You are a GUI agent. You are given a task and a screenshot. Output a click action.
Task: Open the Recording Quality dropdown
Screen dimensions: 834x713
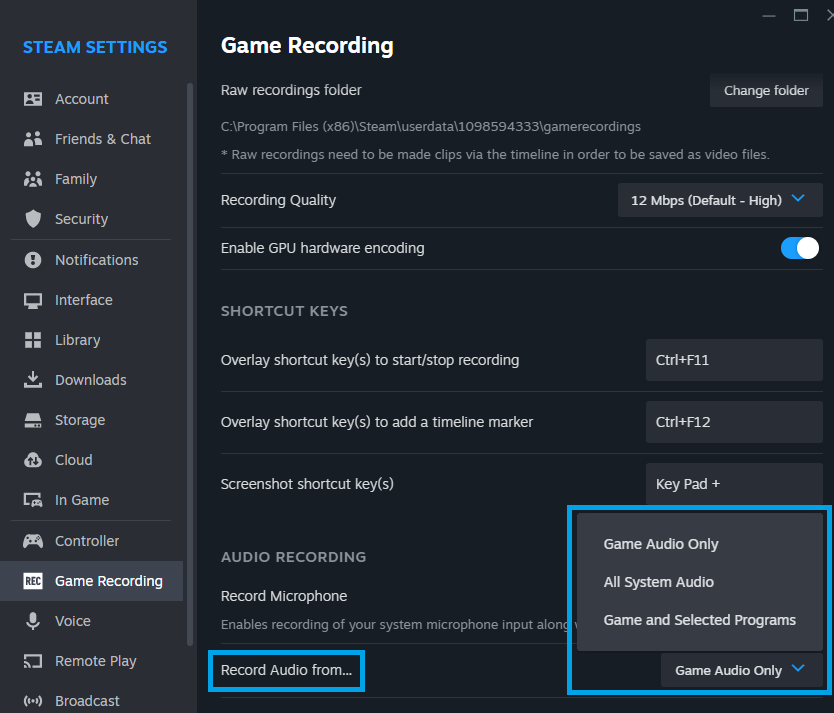click(x=720, y=200)
